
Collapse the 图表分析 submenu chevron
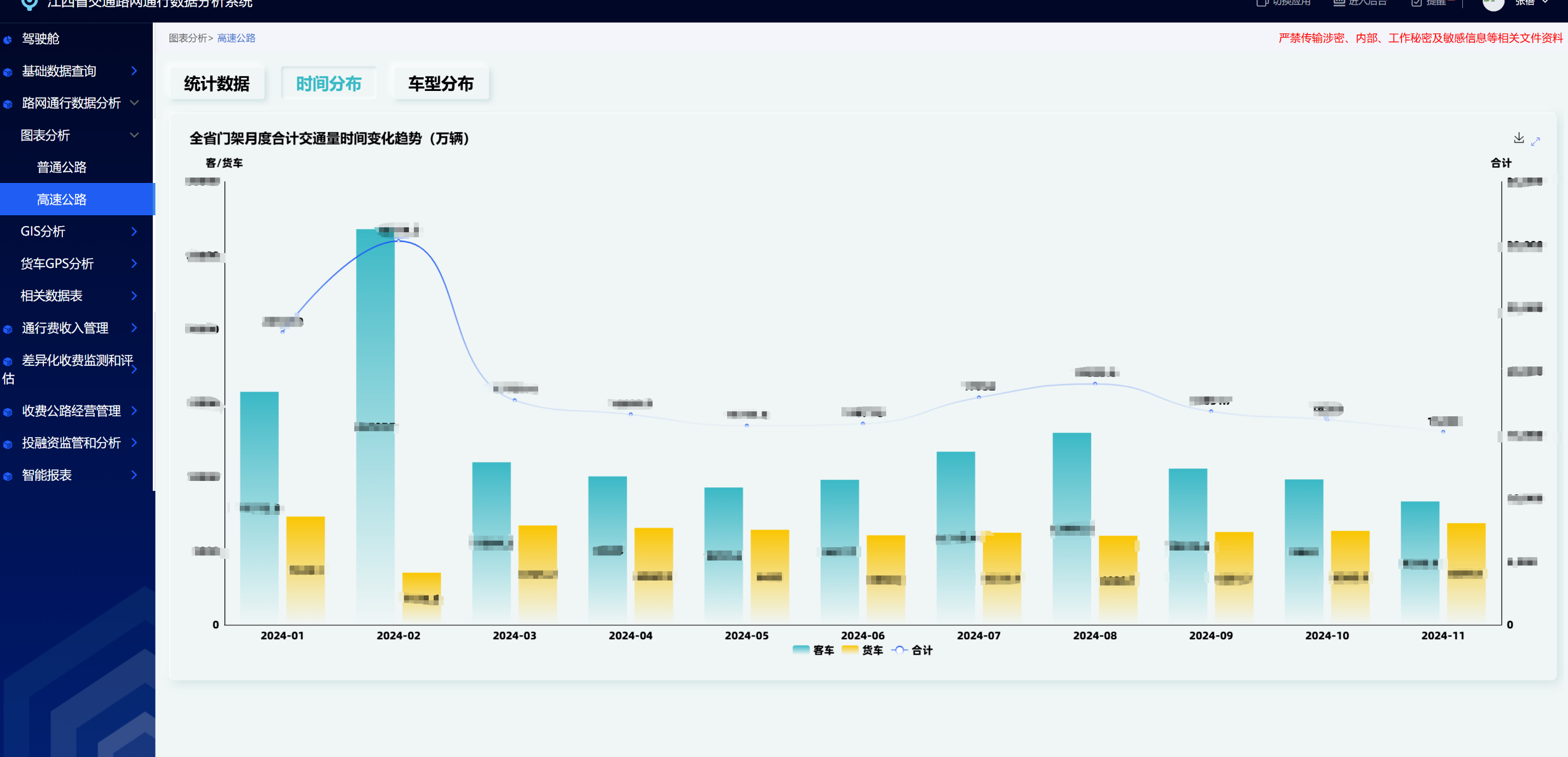135,135
